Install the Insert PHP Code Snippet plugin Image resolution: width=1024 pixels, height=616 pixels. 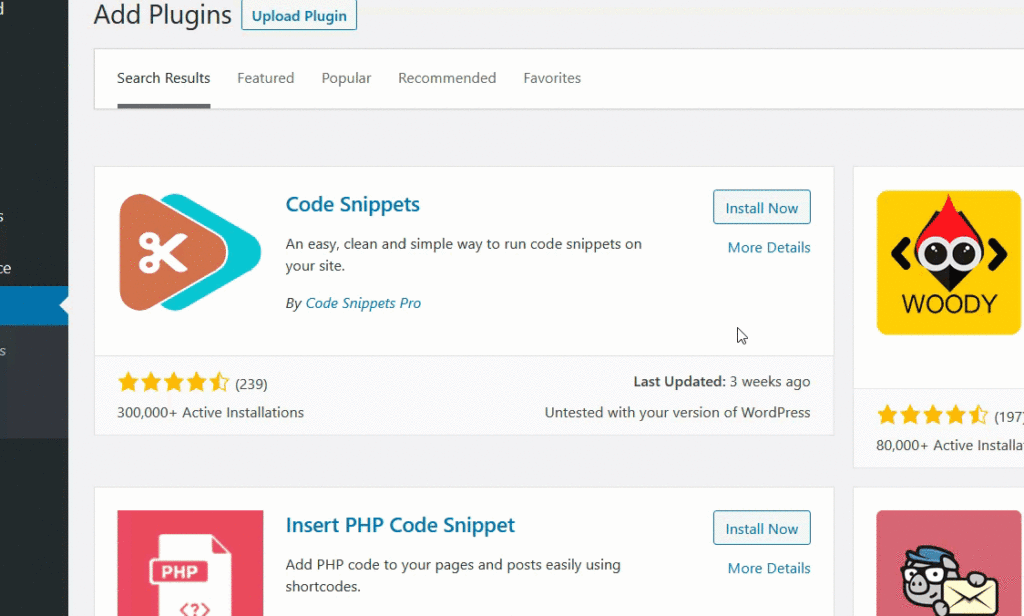pos(761,529)
